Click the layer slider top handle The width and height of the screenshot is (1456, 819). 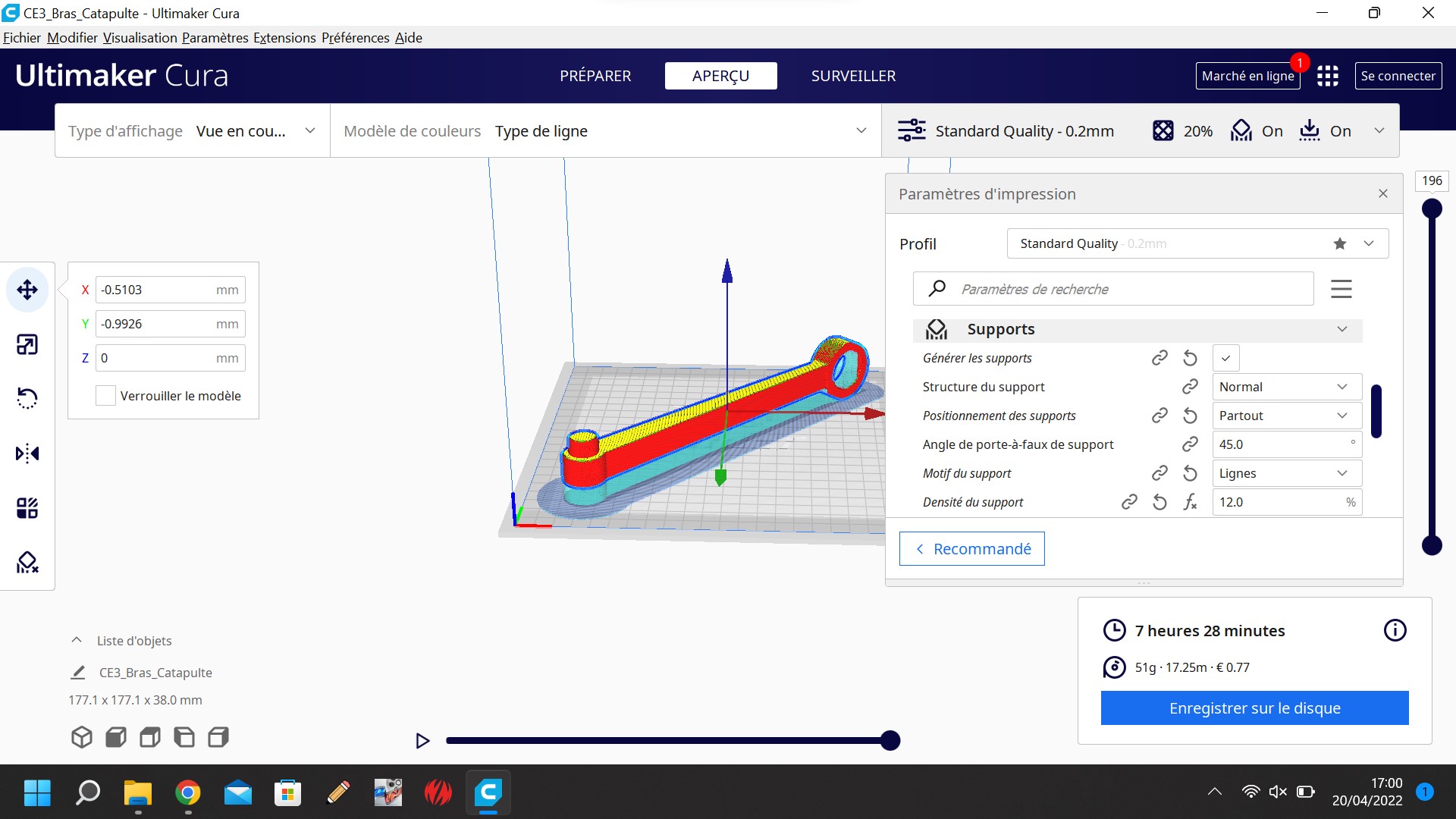click(x=1432, y=209)
